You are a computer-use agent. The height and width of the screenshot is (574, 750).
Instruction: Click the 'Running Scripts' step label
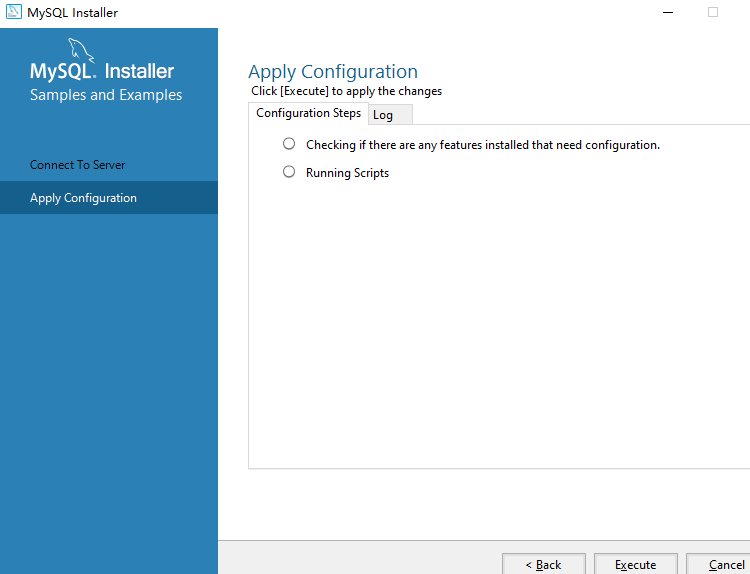347,173
